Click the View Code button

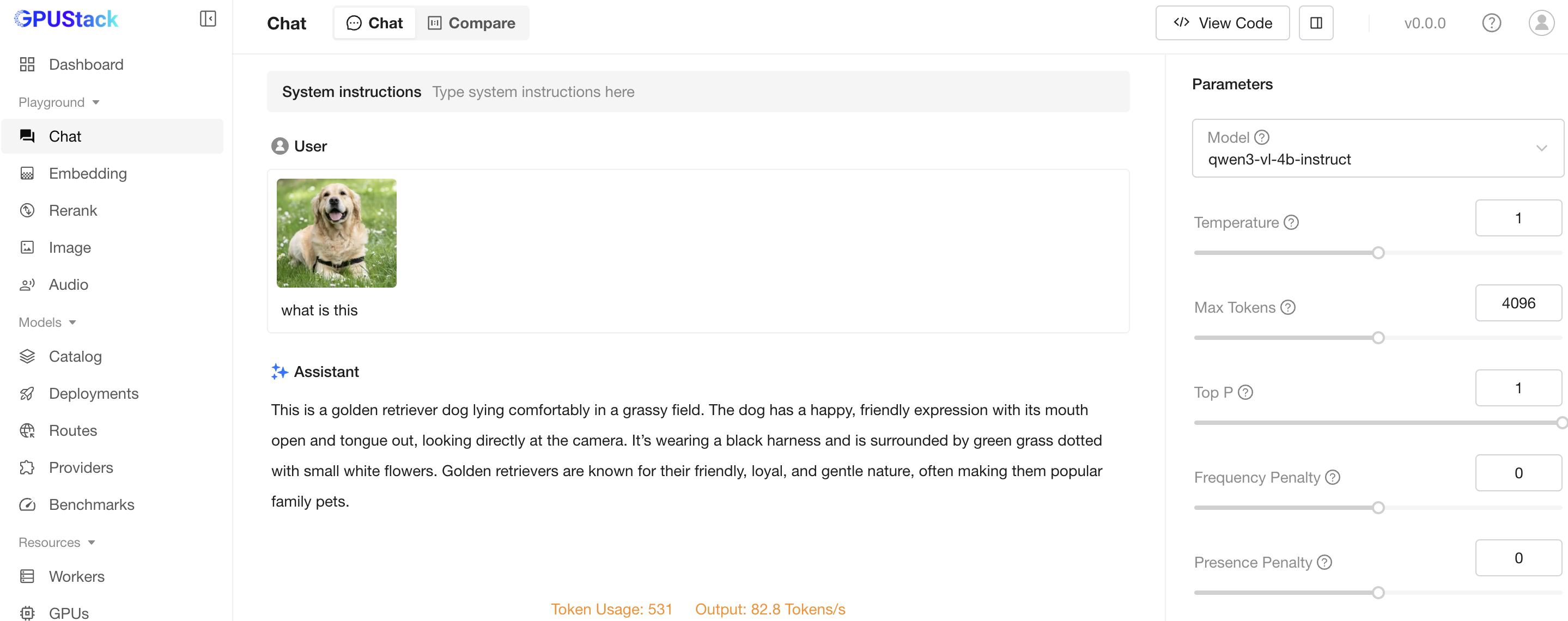click(x=1221, y=23)
